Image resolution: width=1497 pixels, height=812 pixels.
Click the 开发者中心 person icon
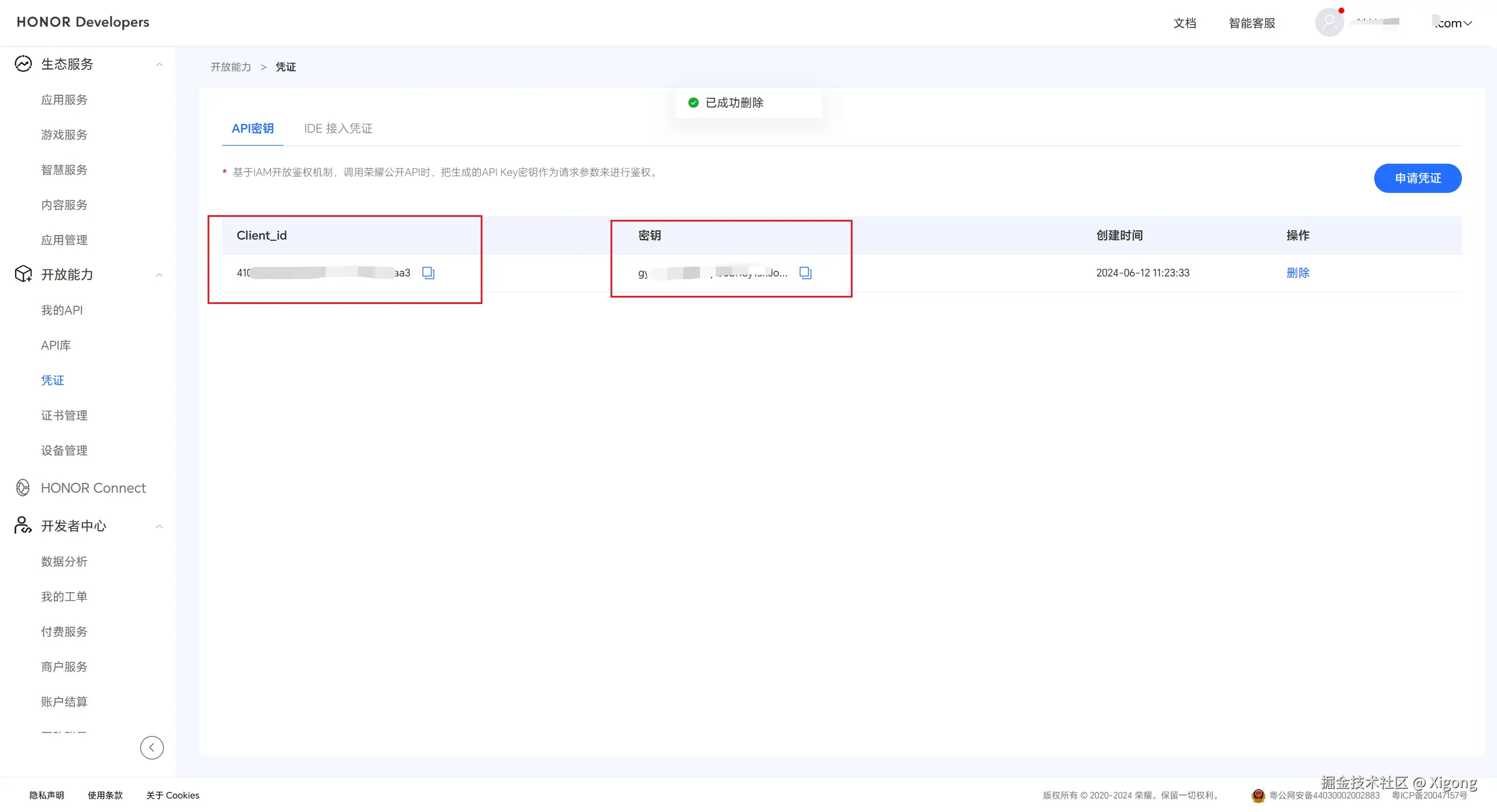23,526
